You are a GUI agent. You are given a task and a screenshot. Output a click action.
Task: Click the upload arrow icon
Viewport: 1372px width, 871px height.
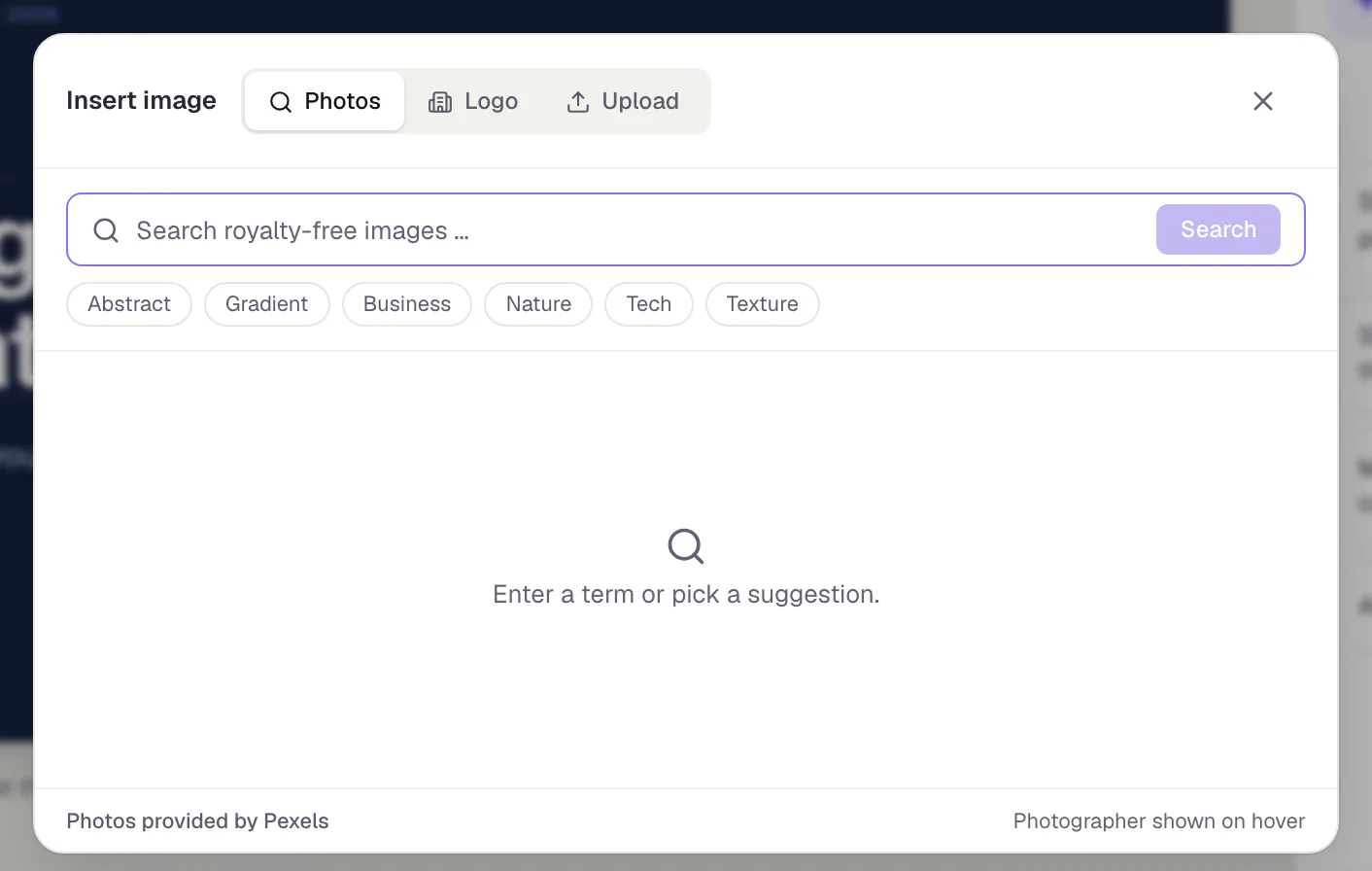pos(578,102)
